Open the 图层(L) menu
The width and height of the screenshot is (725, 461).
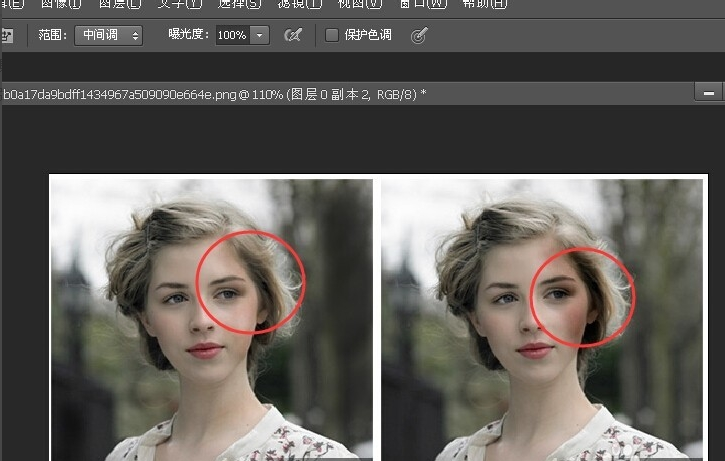tap(120, 3)
